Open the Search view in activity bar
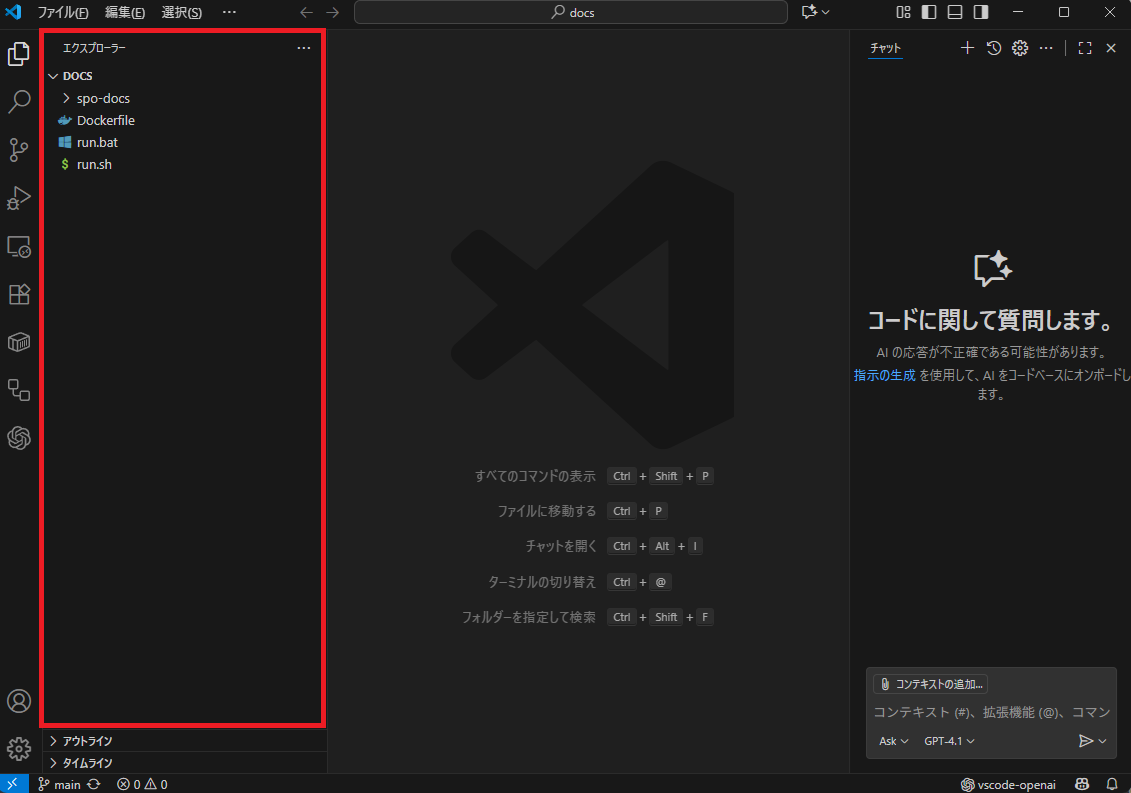The height and width of the screenshot is (793, 1131). coord(19,102)
